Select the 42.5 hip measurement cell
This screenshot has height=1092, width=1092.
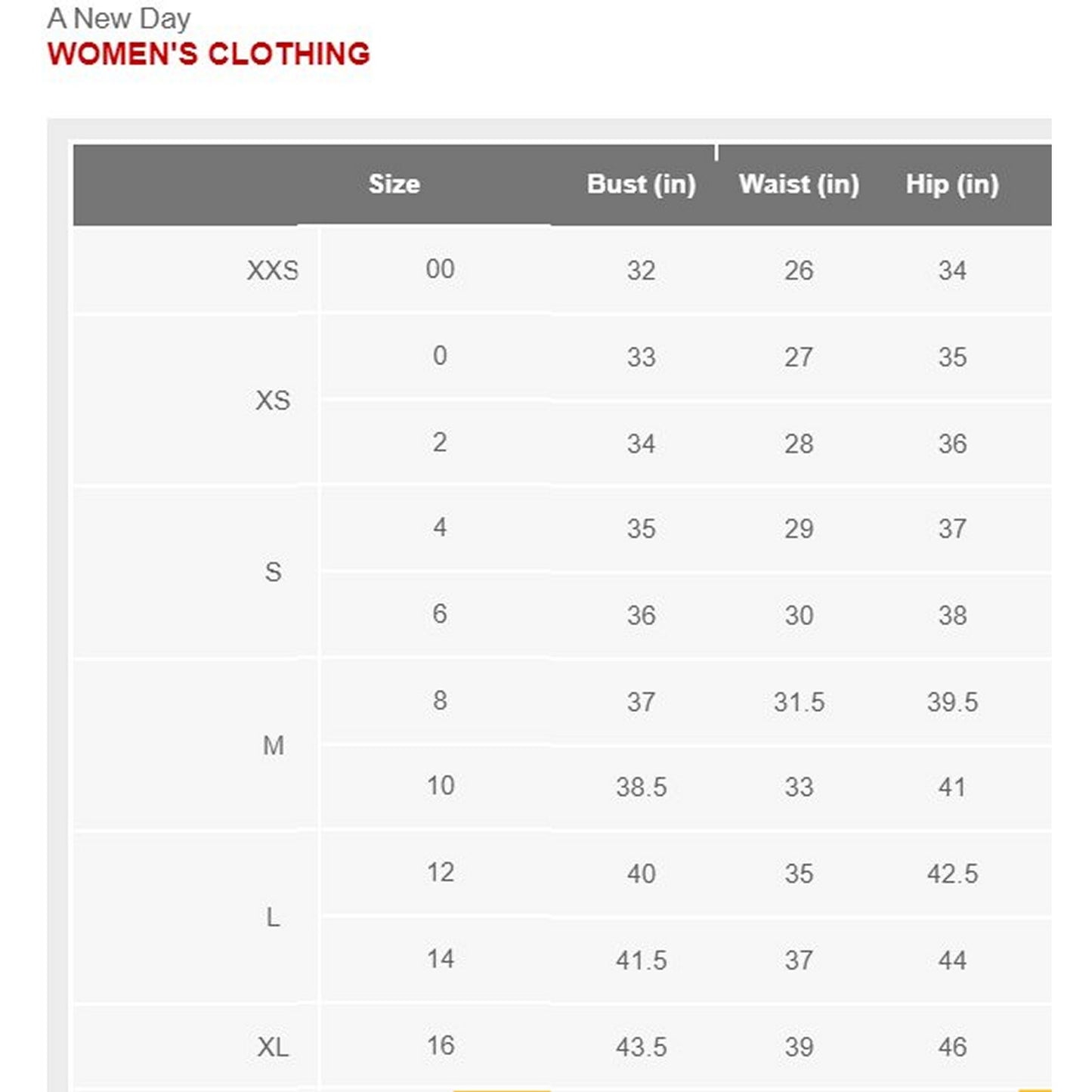pos(952,874)
